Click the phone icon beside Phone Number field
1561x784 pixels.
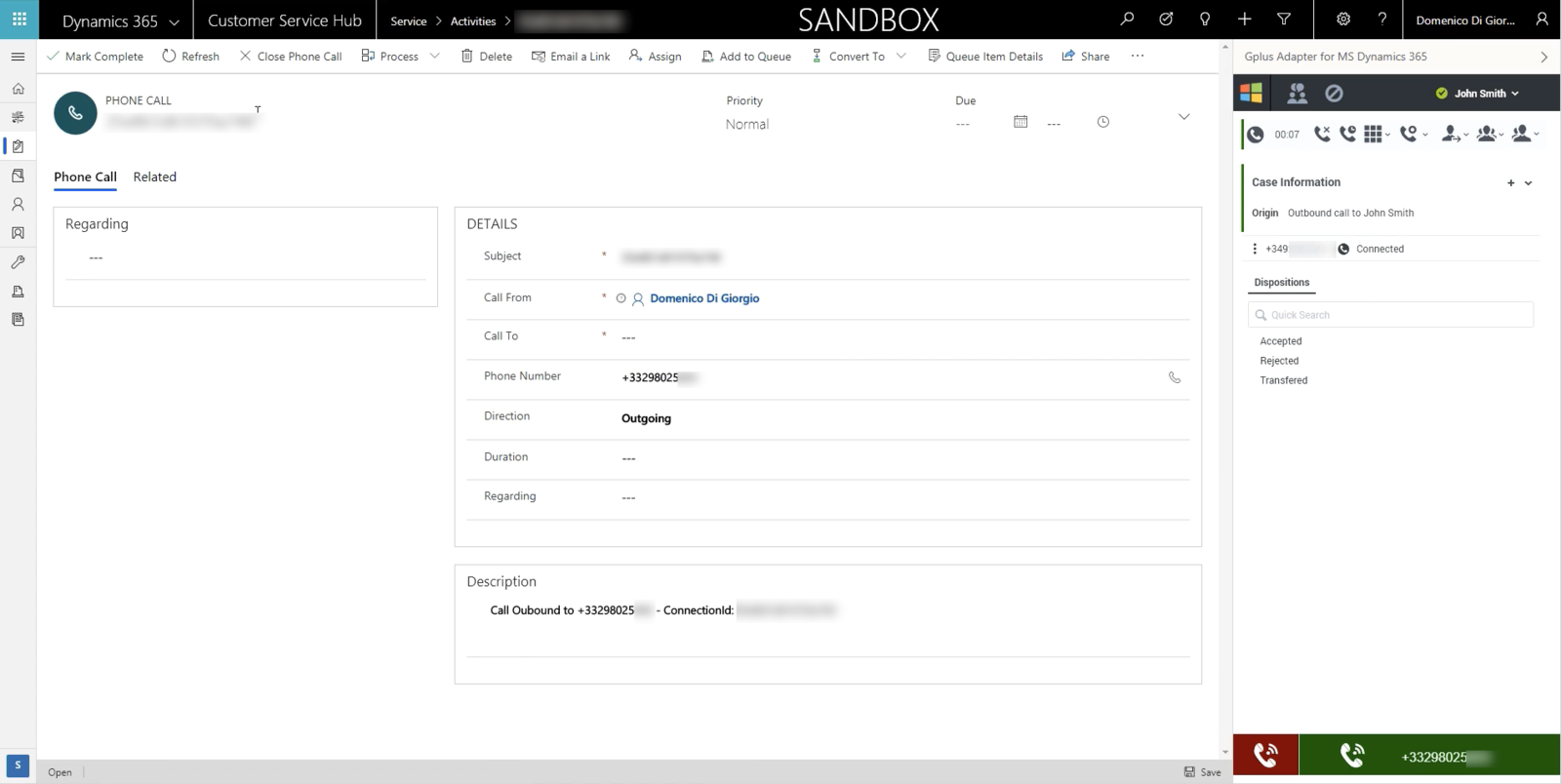1175,377
